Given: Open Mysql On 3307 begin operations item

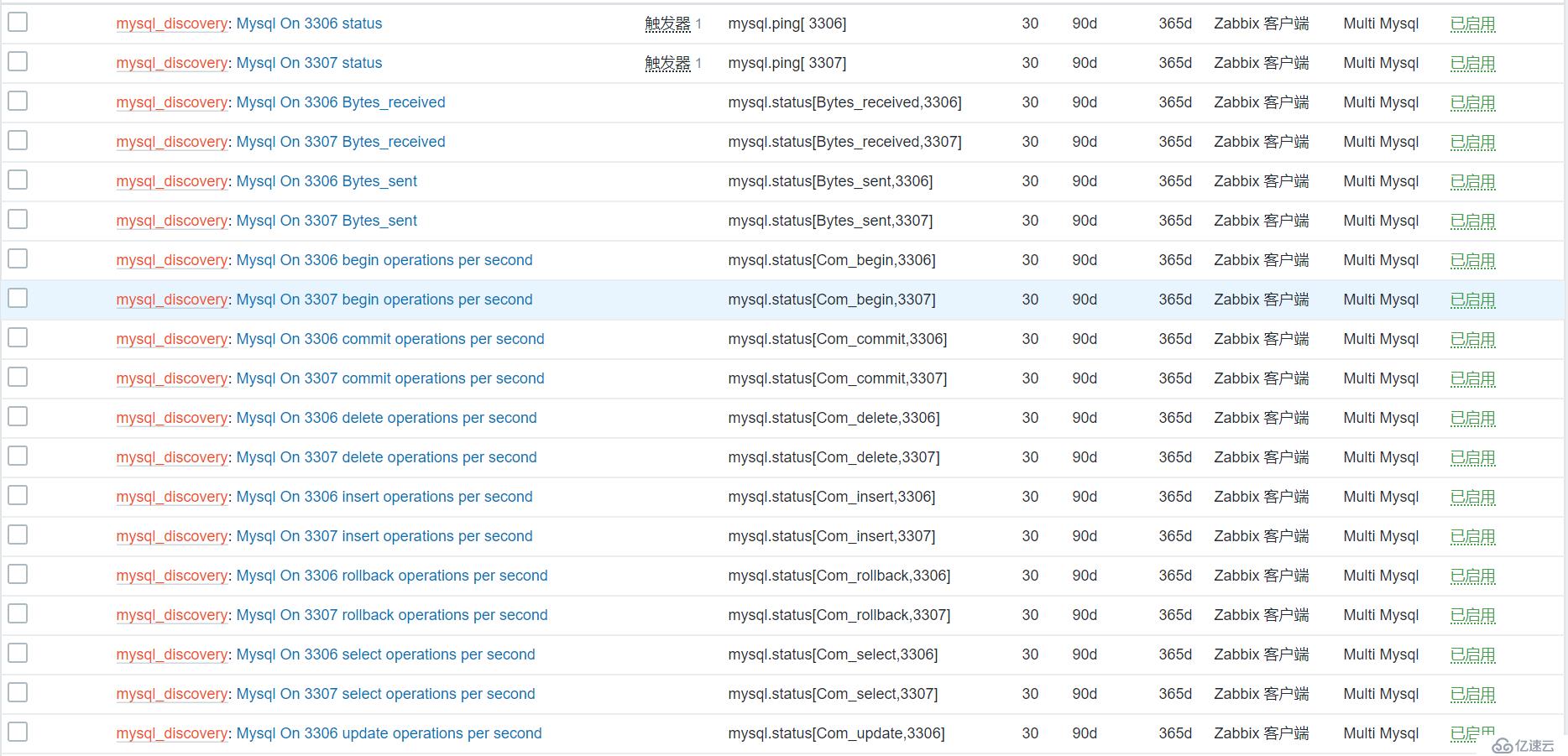Looking at the screenshot, I should tap(384, 300).
